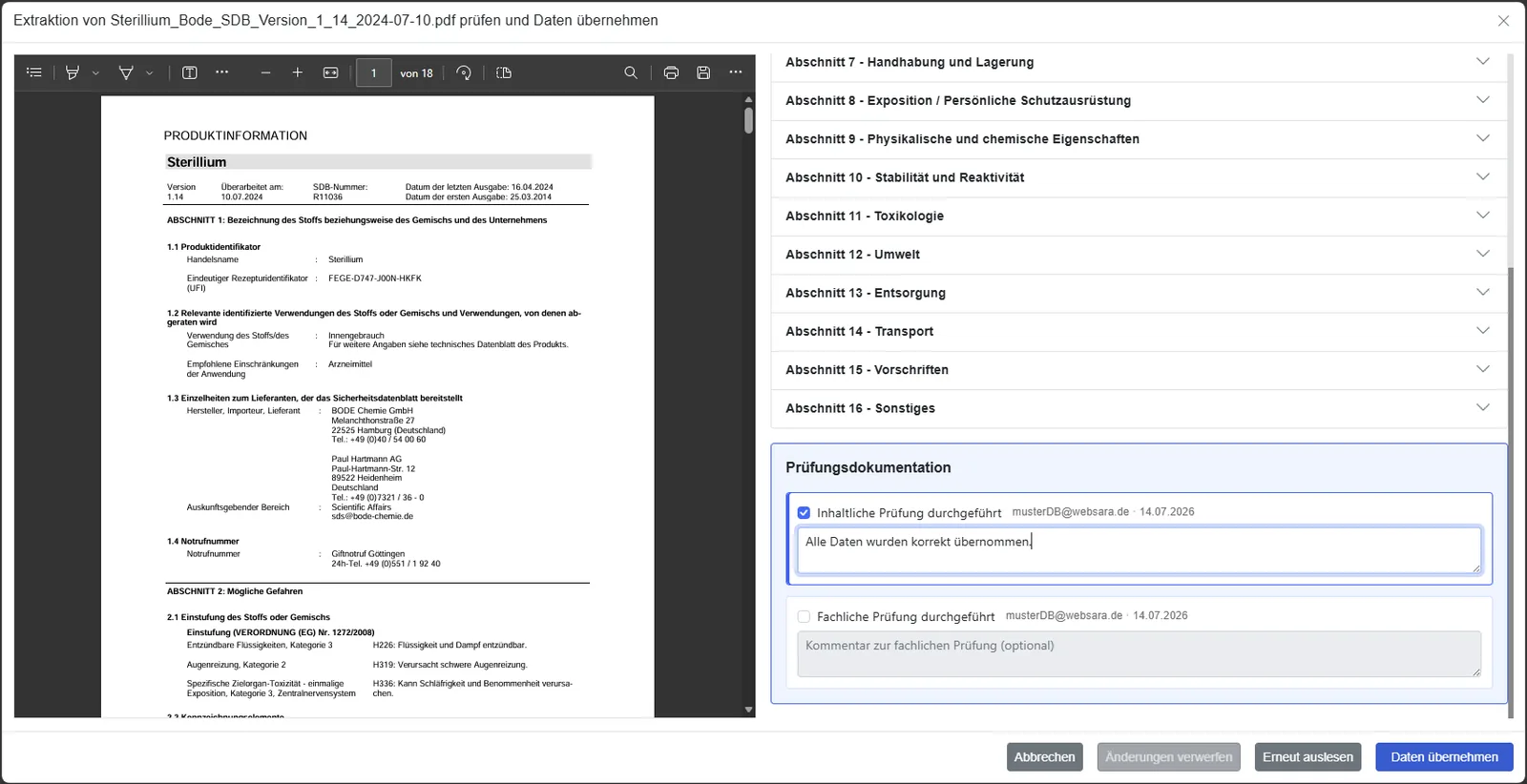Expand Abschnitt 8 - Exposition / Persönliche Schutzausrüstung
The image size is (1527, 784).
click(1139, 100)
